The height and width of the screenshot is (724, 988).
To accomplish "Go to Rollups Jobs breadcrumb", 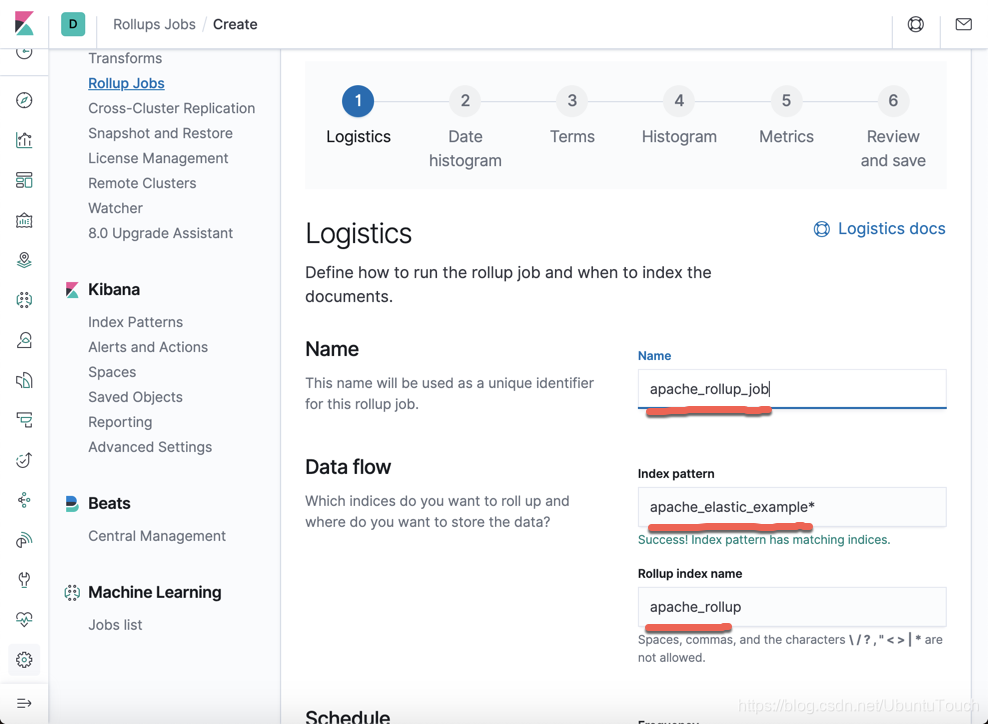I will pyautogui.click(x=154, y=24).
